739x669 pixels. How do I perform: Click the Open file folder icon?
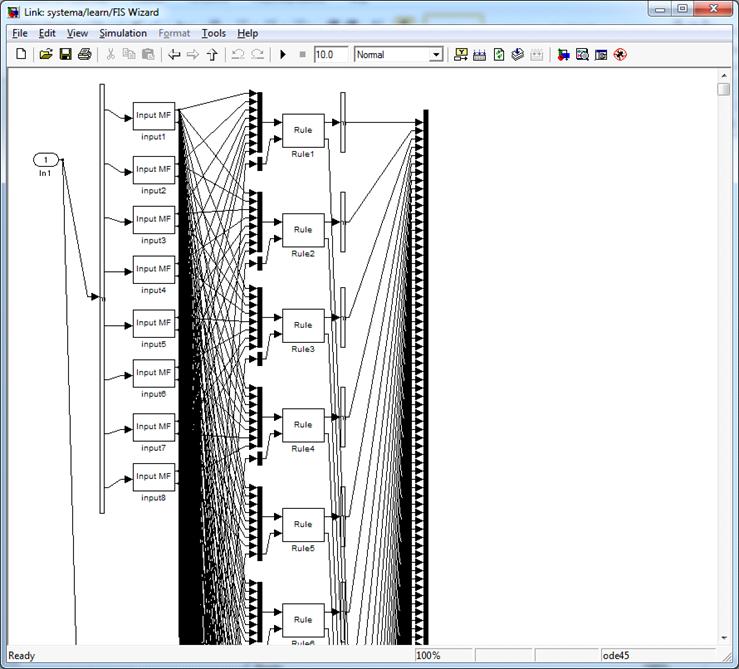point(46,55)
